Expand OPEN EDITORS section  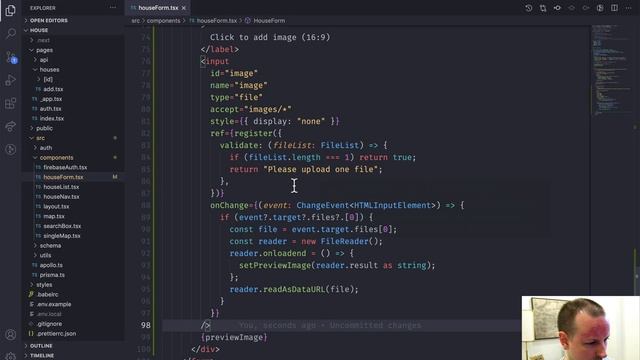(x=48, y=20)
